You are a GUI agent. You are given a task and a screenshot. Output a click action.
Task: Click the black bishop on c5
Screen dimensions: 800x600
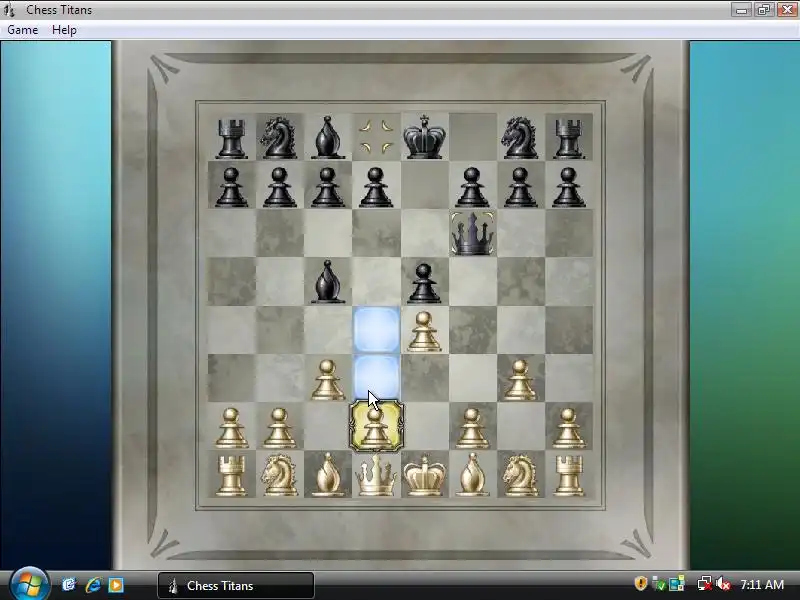click(x=328, y=282)
